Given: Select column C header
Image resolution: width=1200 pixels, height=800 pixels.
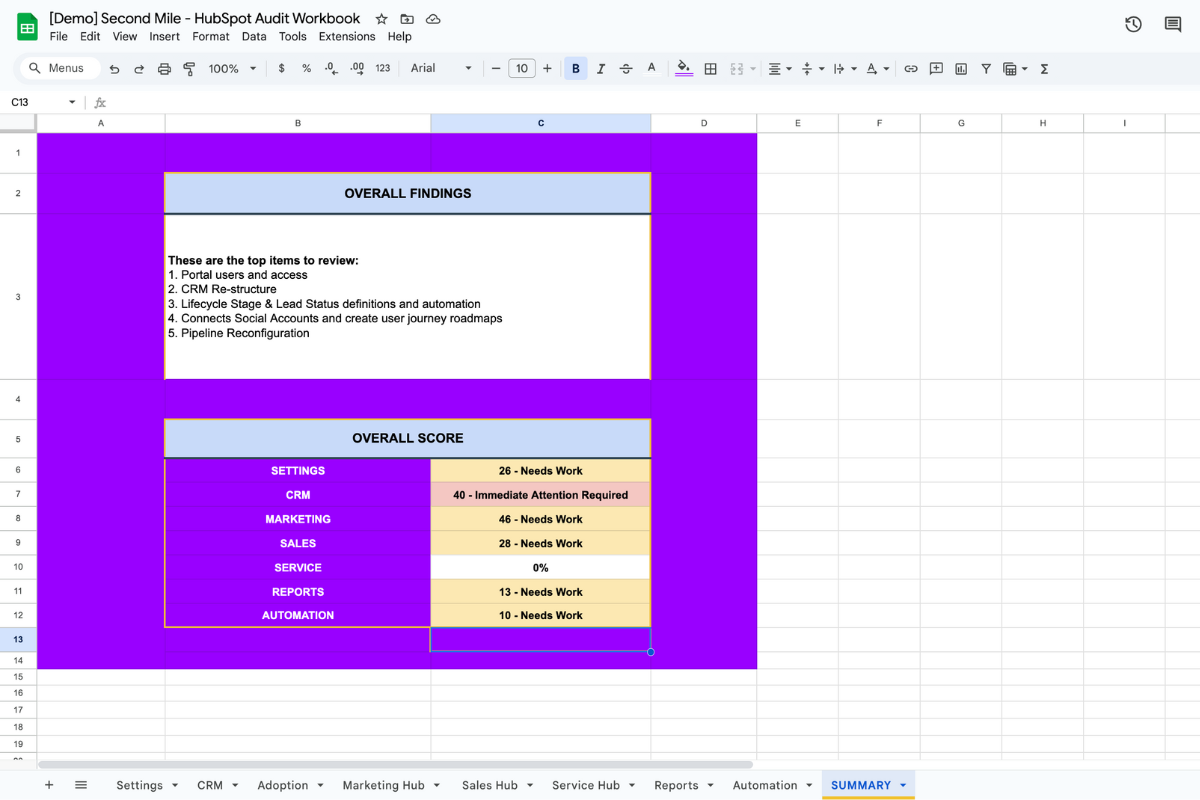Looking at the screenshot, I should (541, 123).
